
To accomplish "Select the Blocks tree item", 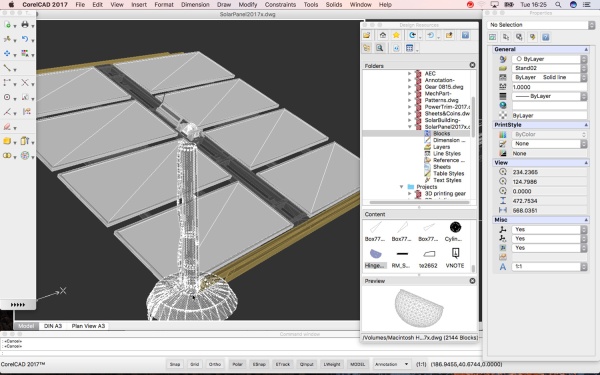I will tap(441, 134).
